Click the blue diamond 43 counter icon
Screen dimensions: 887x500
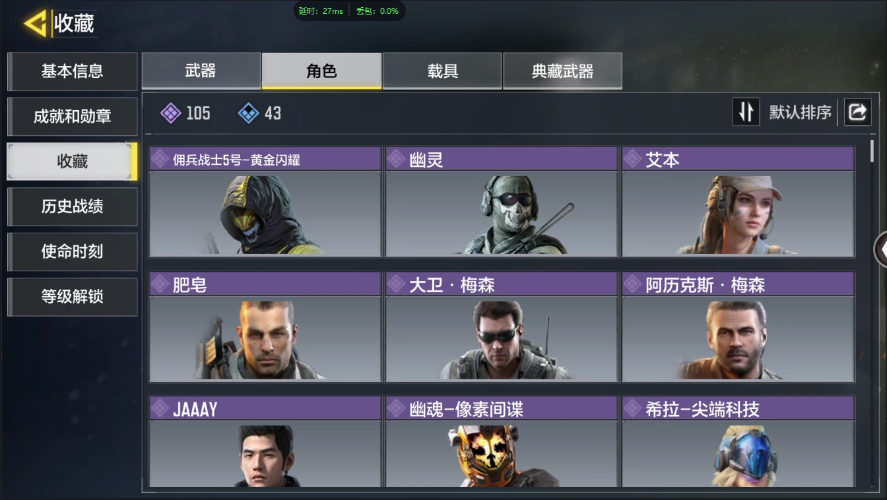click(x=248, y=113)
